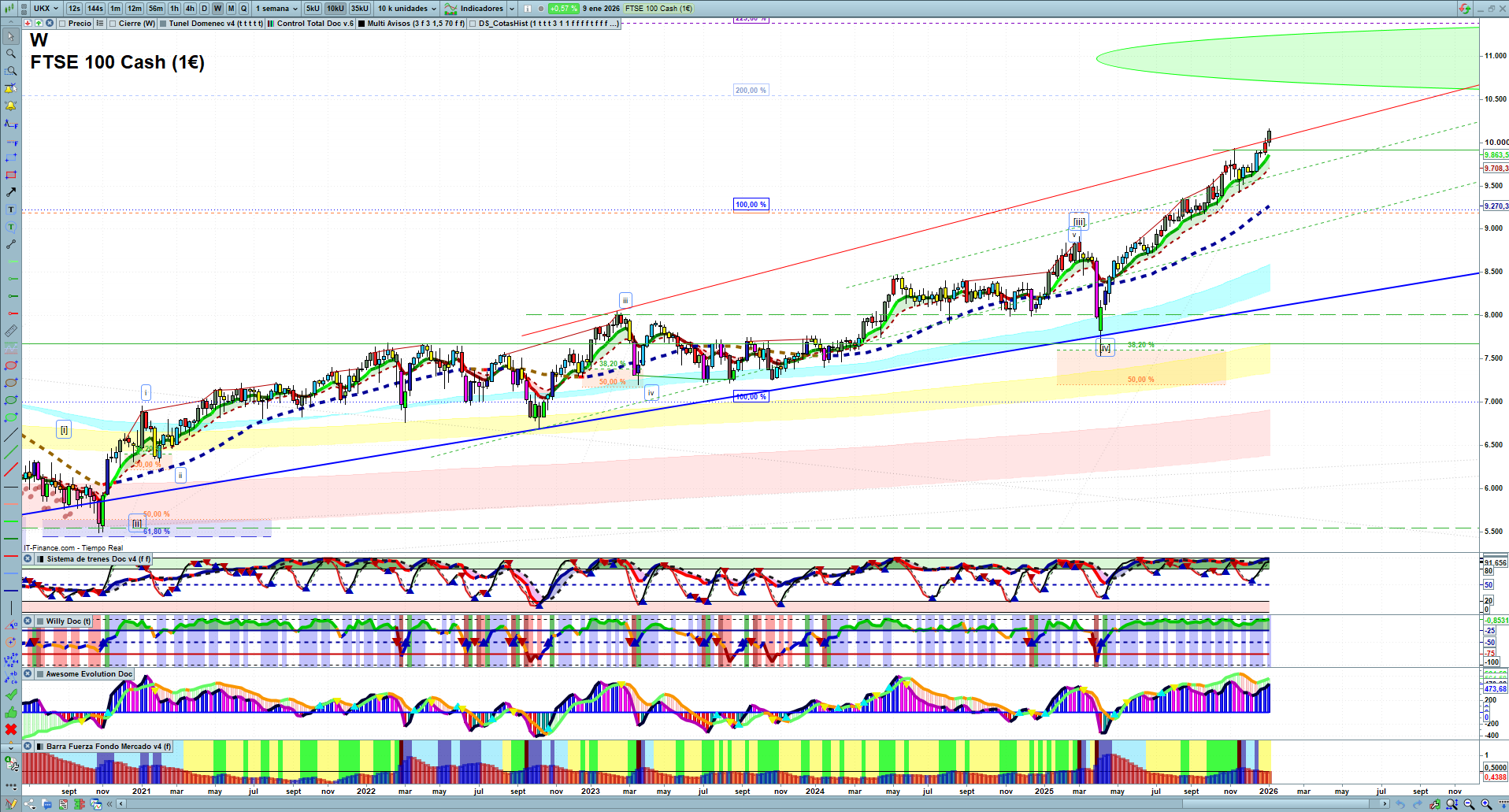Viewport: 1509px width, 812px height.
Task: Click the Control Total Doc color swatch
Action: [x=271, y=24]
